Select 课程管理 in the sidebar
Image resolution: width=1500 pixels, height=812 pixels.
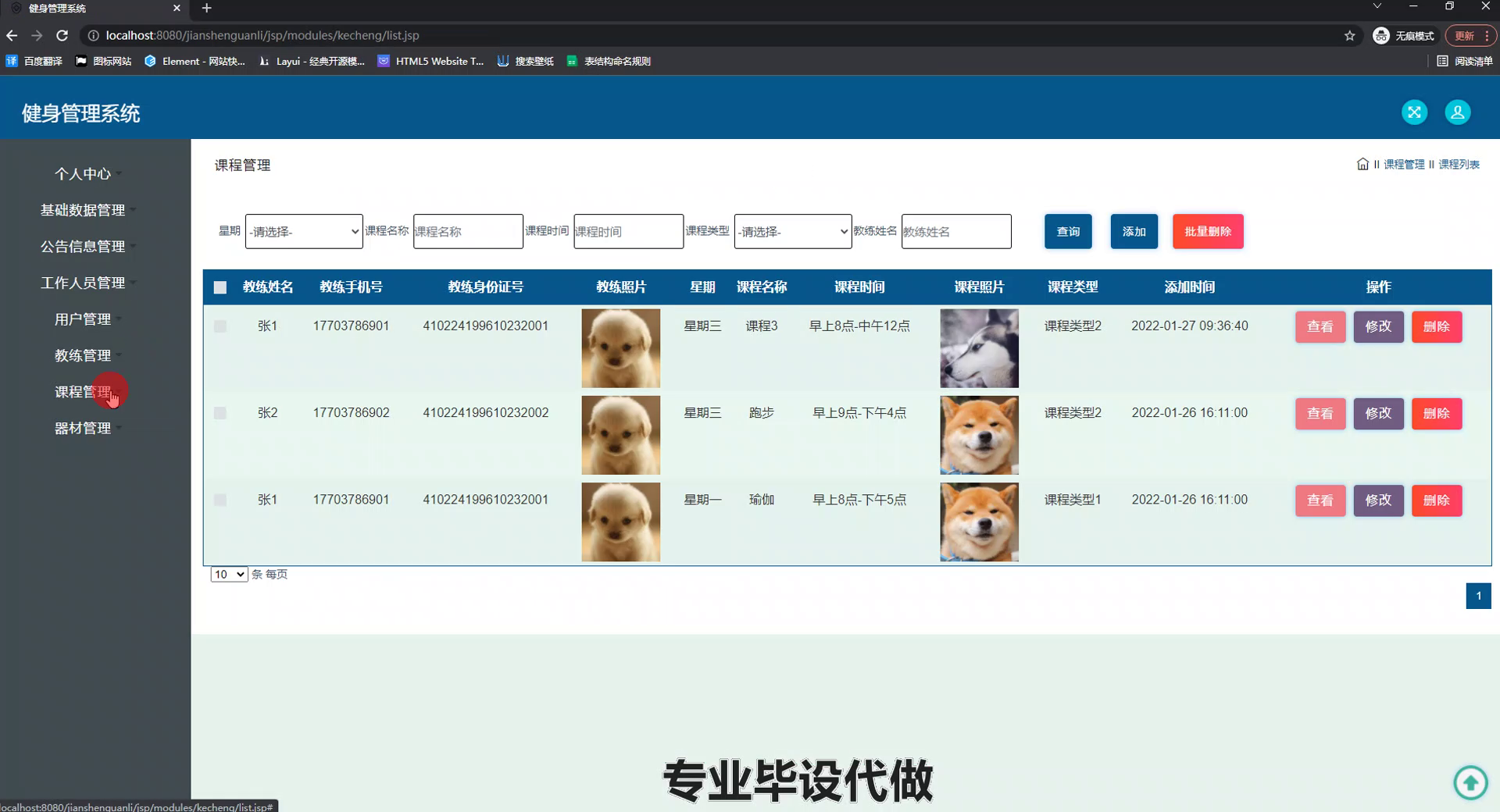pos(83,392)
